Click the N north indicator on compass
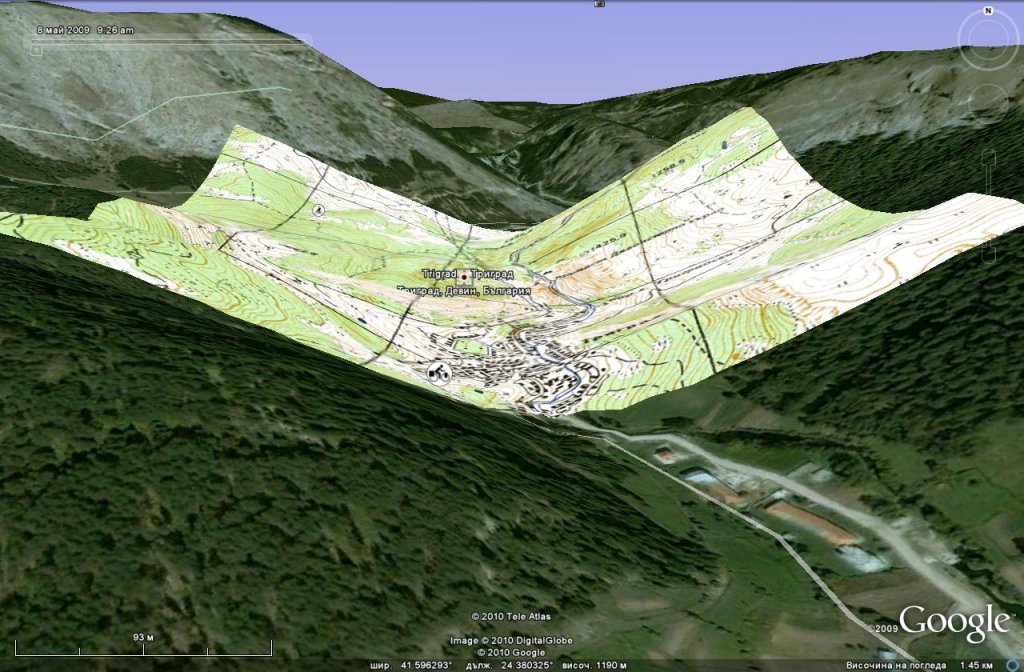This screenshot has width=1024, height=672. (989, 10)
